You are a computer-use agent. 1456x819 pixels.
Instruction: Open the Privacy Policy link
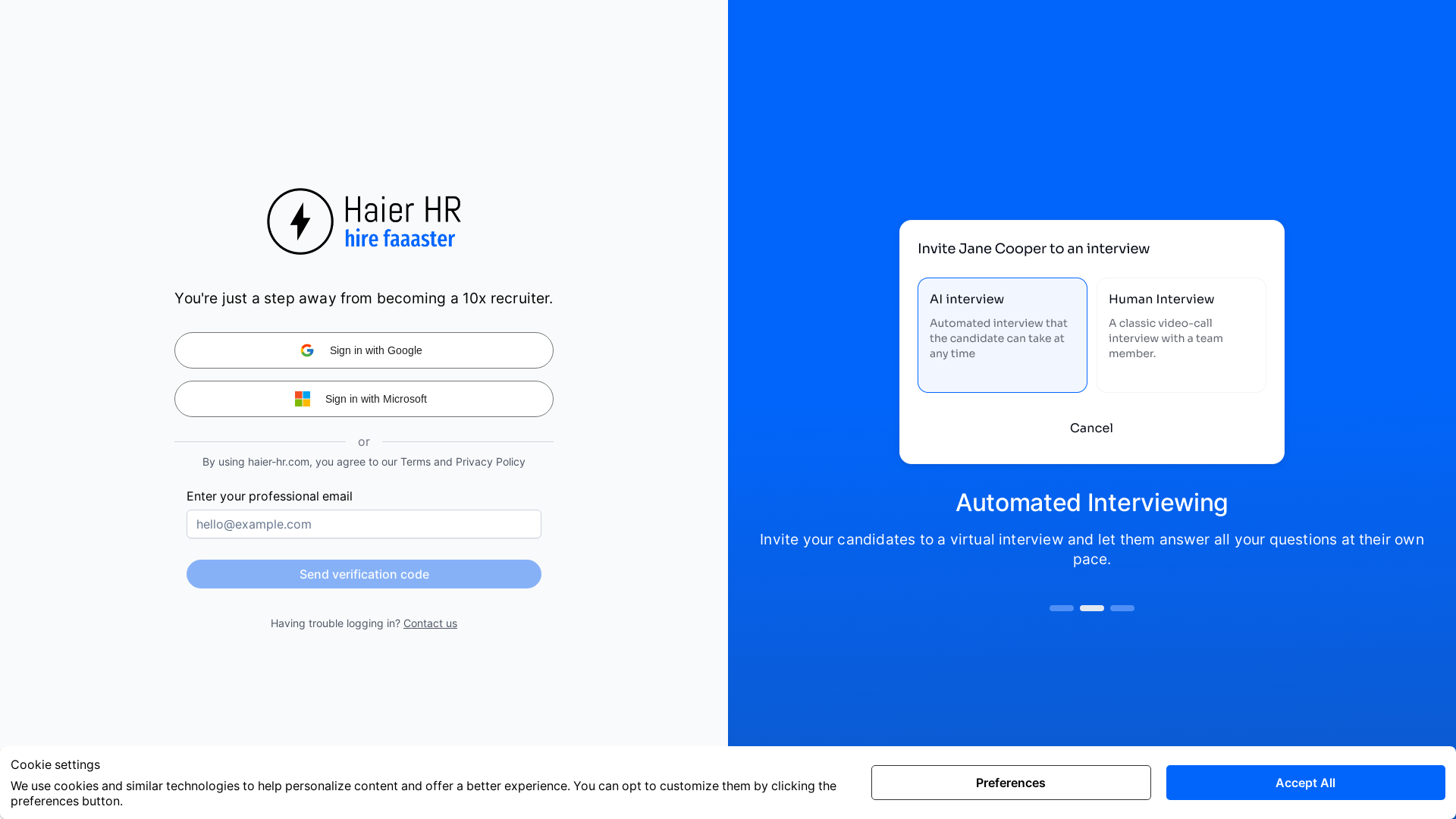pos(490,462)
